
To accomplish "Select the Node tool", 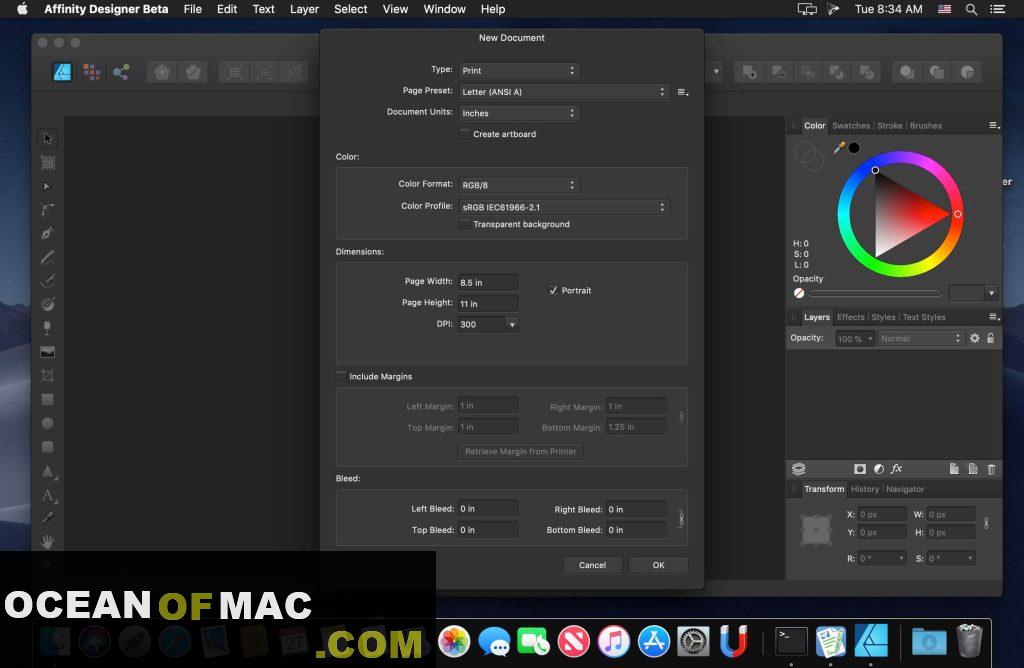I will point(46,186).
